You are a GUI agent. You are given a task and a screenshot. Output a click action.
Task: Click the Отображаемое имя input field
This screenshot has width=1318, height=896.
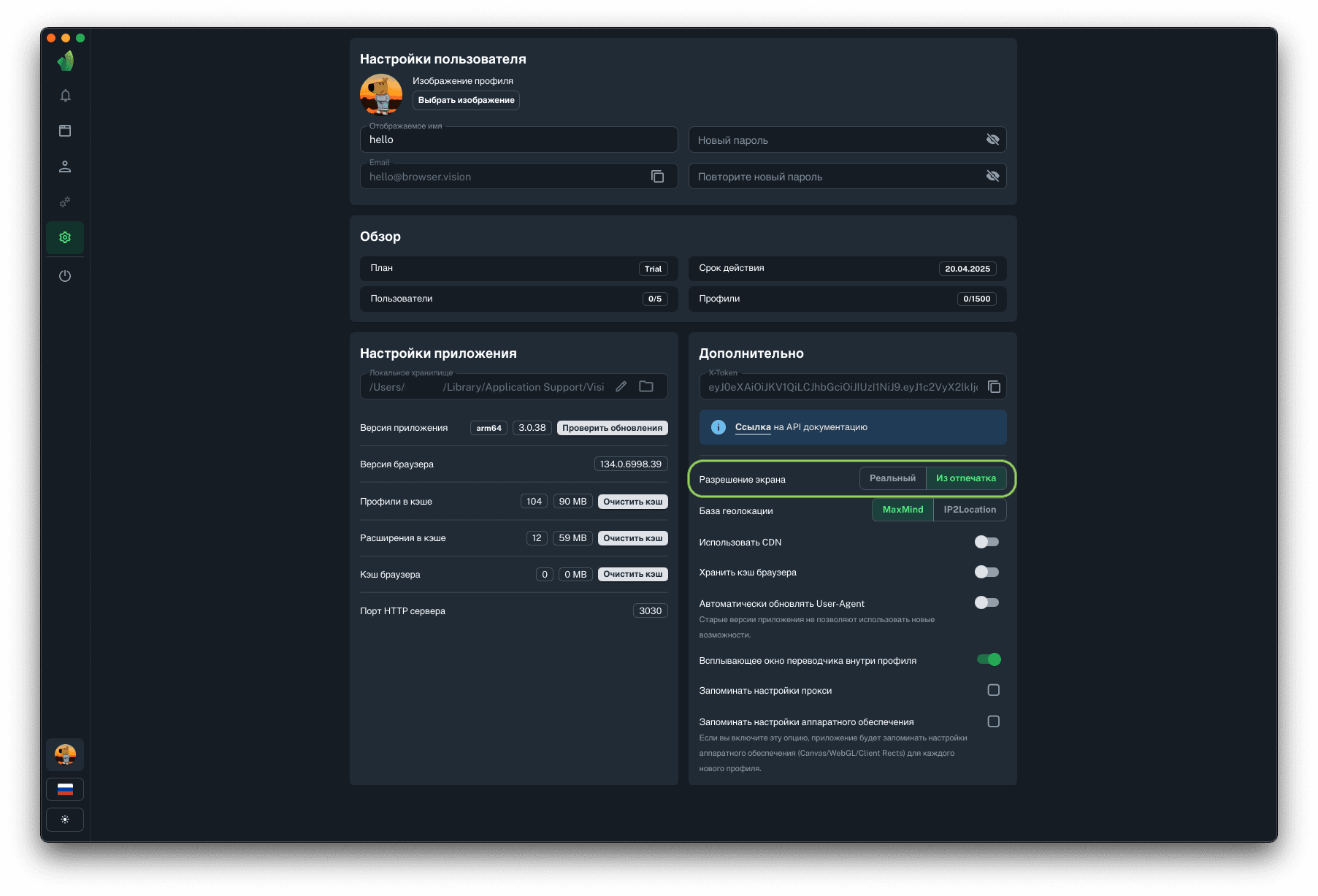click(518, 139)
